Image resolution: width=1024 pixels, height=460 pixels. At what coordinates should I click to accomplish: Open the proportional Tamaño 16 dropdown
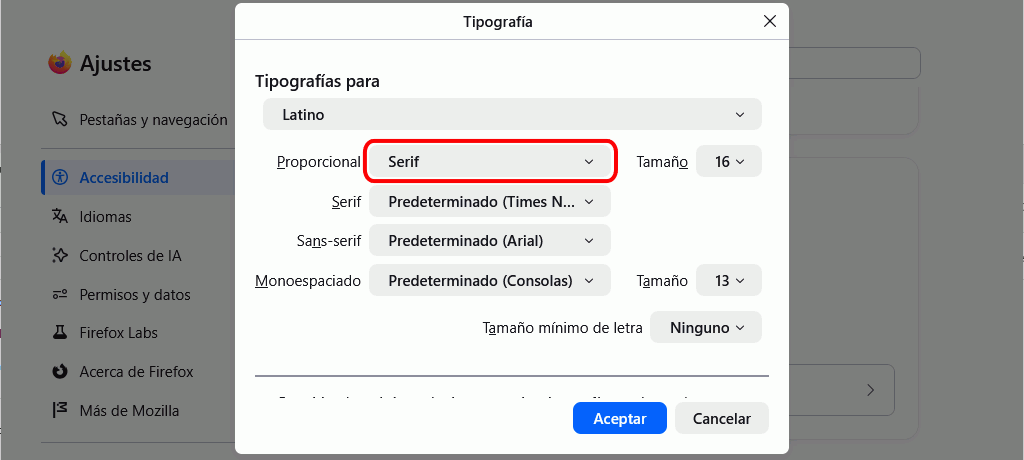click(729, 161)
